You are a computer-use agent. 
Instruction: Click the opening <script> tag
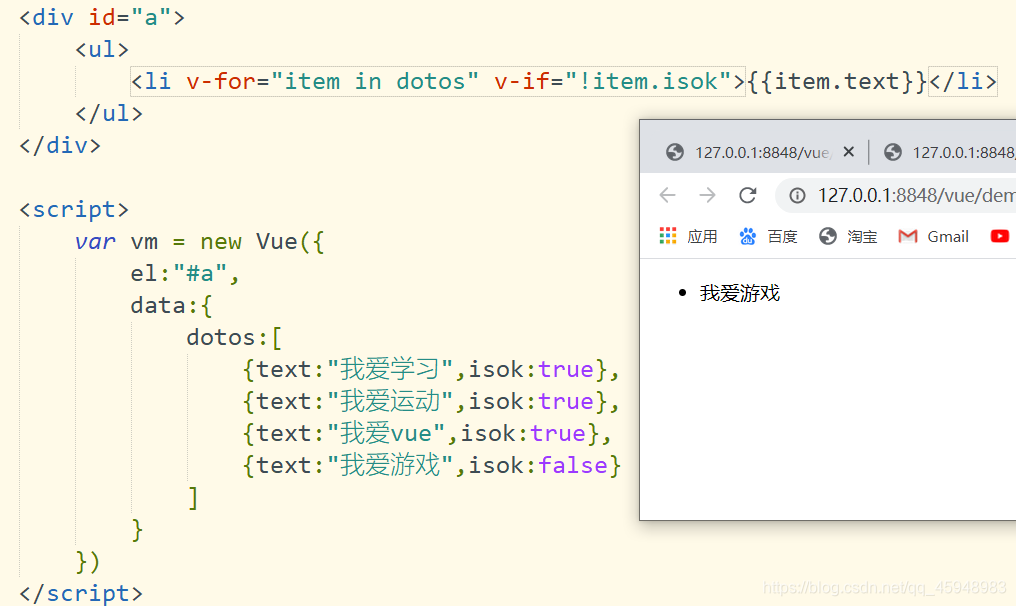(x=75, y=209)
